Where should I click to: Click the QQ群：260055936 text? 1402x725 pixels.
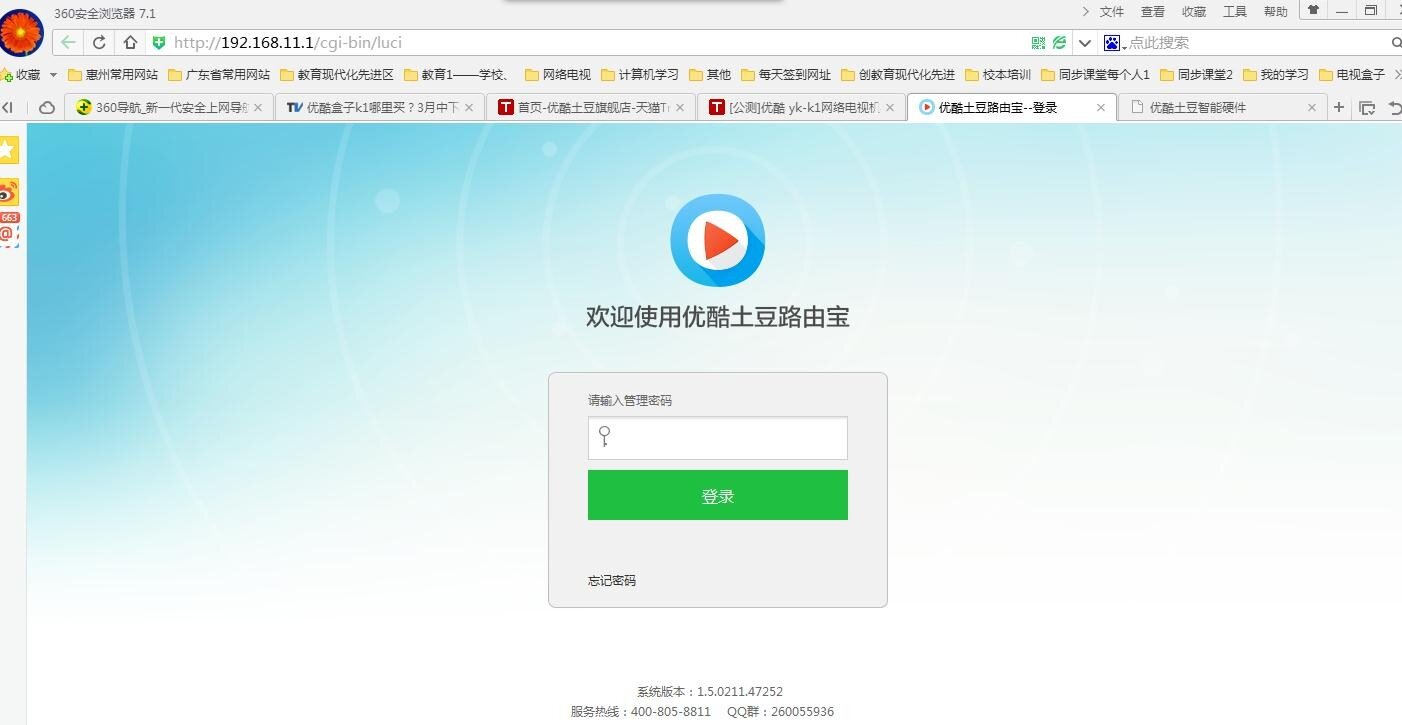[x=780, y=711]
